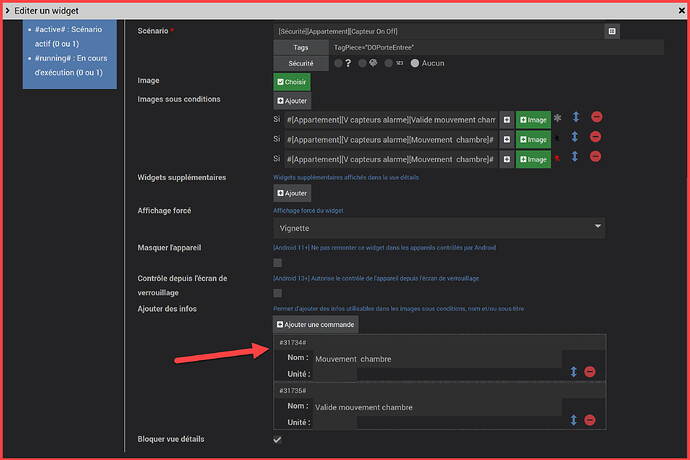690x460 pixels.
Task: Remove the Mouvement chambre info command
Action: [x=590, y=371]
